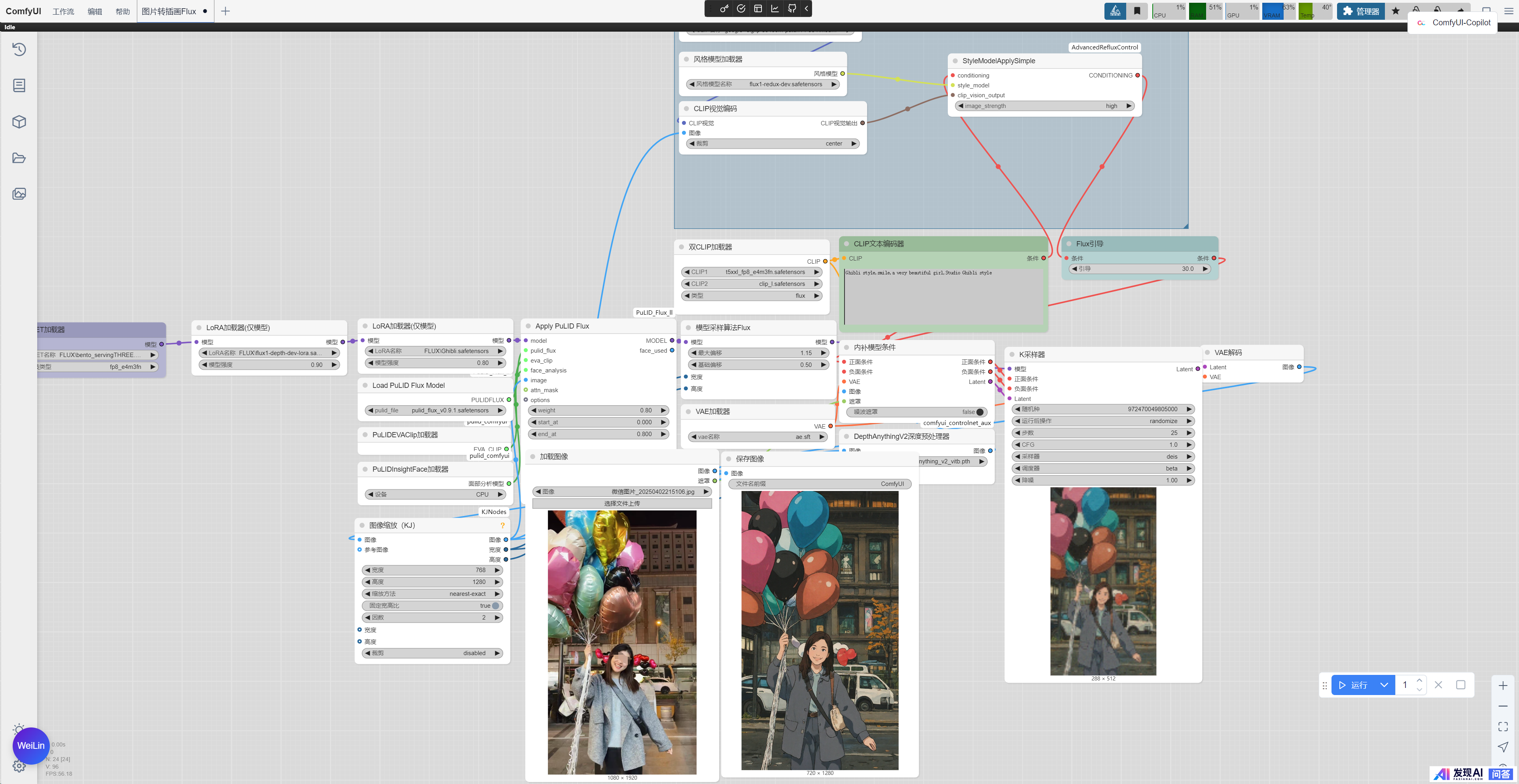This screenshot has width=1519, height=784.
Task: Open the CLIP2 clip_l.safetensors combo
Action: click(752, 284)
